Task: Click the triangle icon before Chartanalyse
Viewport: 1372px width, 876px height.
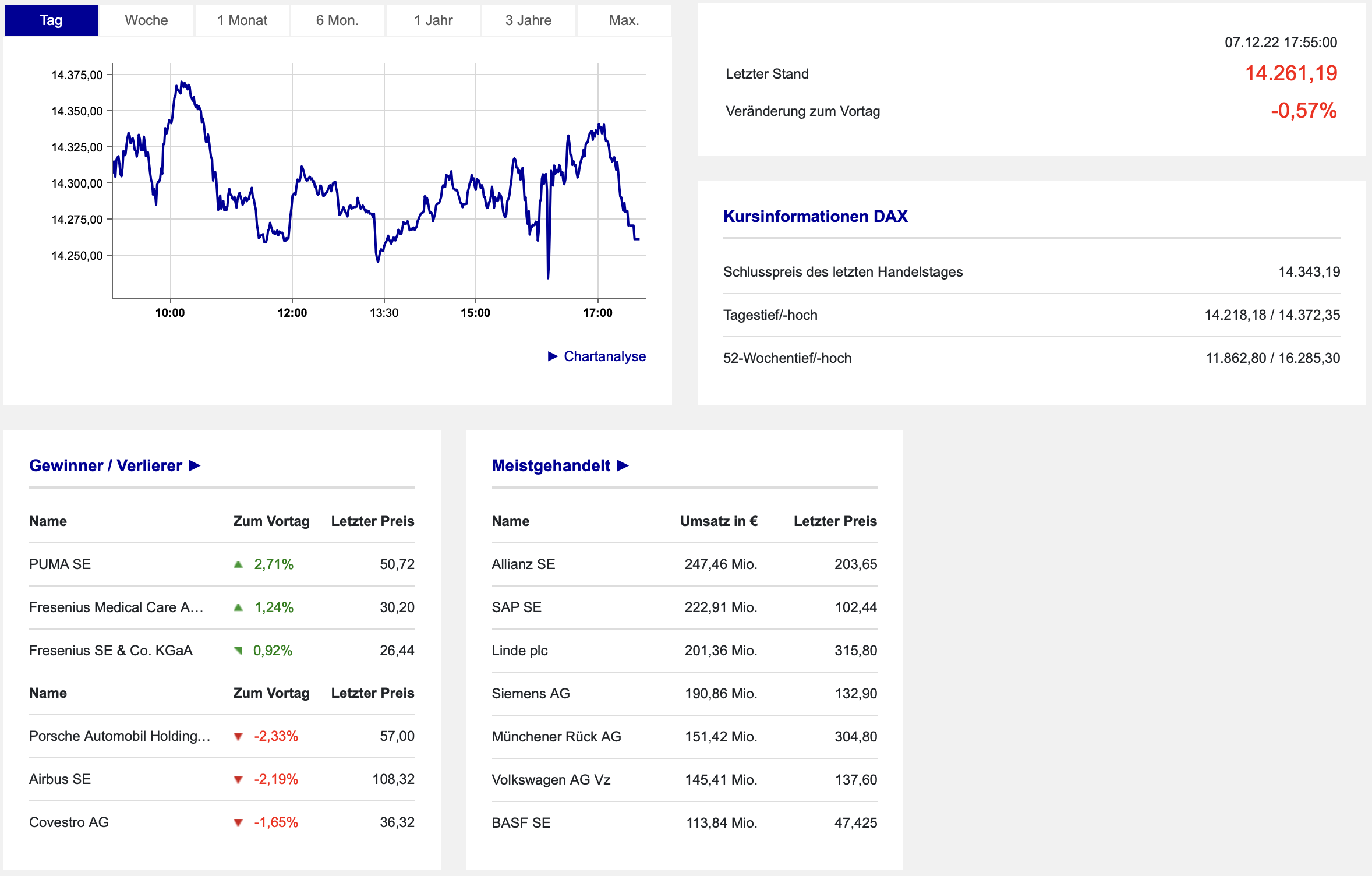Action: click(x=553, y=356)
